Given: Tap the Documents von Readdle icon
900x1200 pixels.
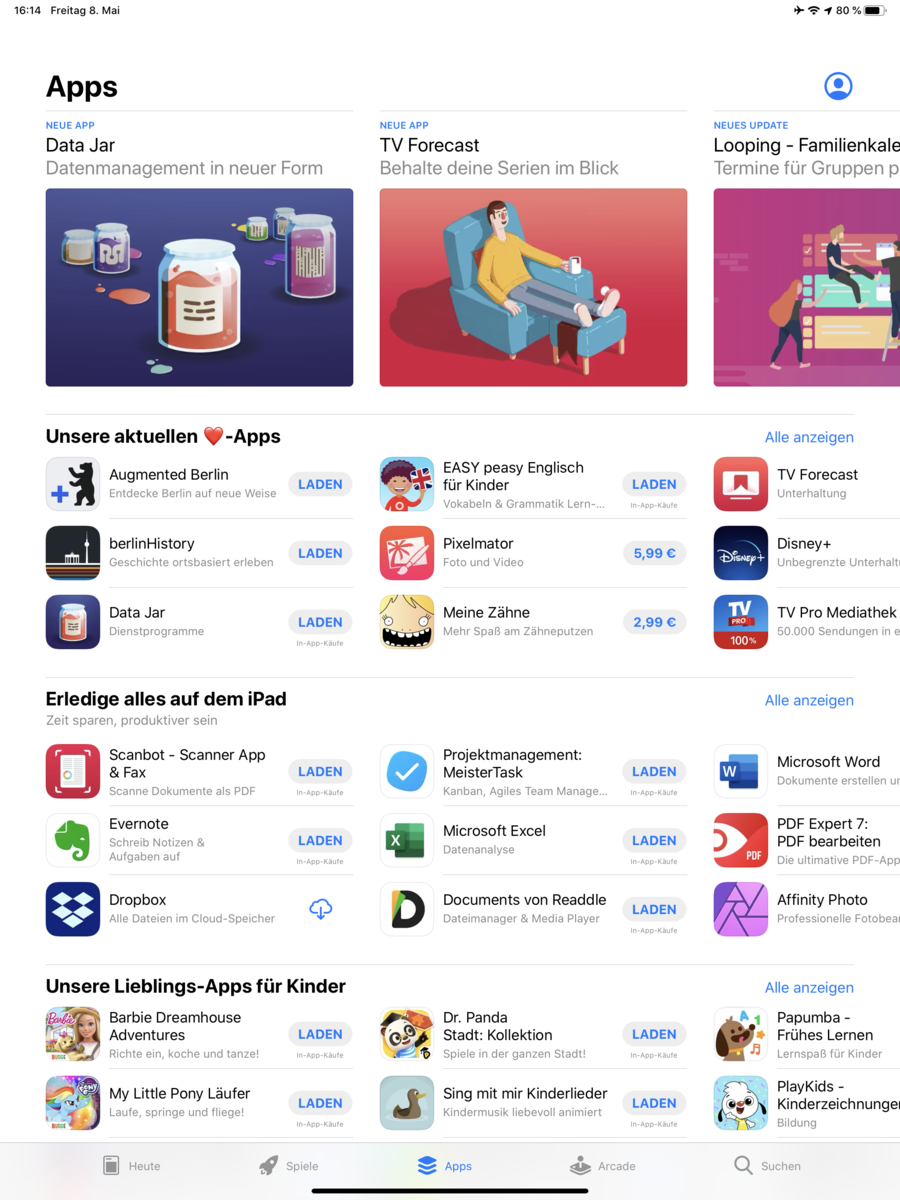Looking at the screenshot, I should pos(407,909).
